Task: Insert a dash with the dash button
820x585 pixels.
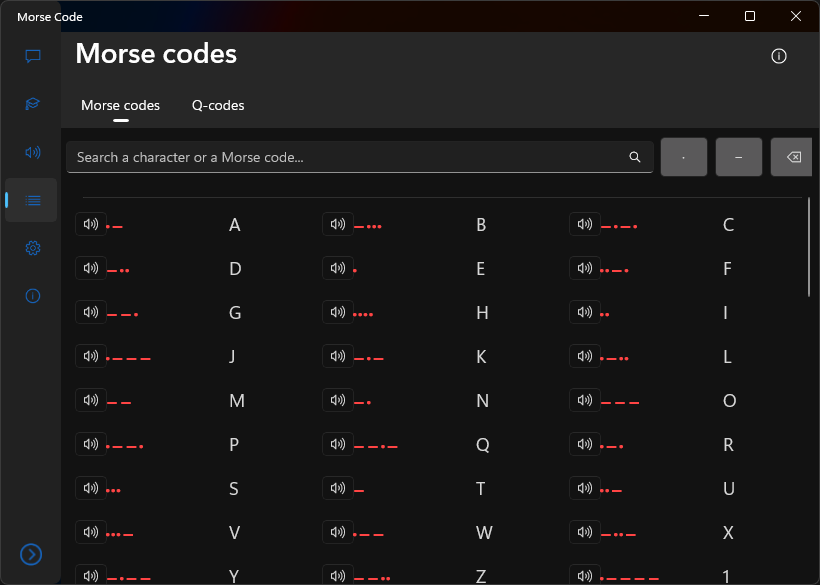Action: (739, 157)
